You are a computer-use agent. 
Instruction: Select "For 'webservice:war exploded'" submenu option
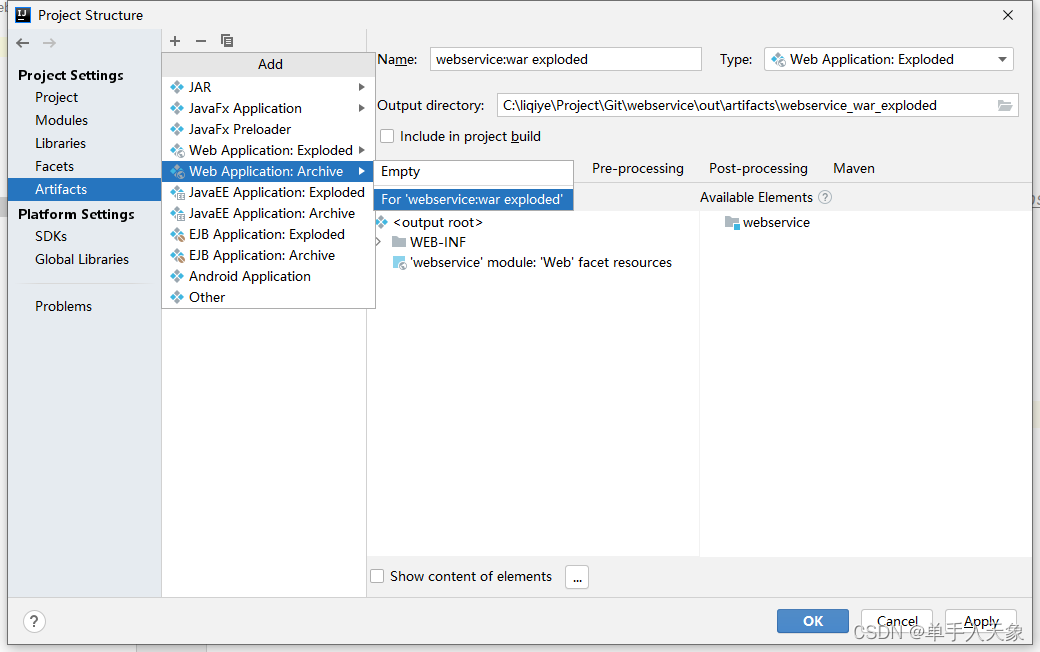click(x=472, y=199)
